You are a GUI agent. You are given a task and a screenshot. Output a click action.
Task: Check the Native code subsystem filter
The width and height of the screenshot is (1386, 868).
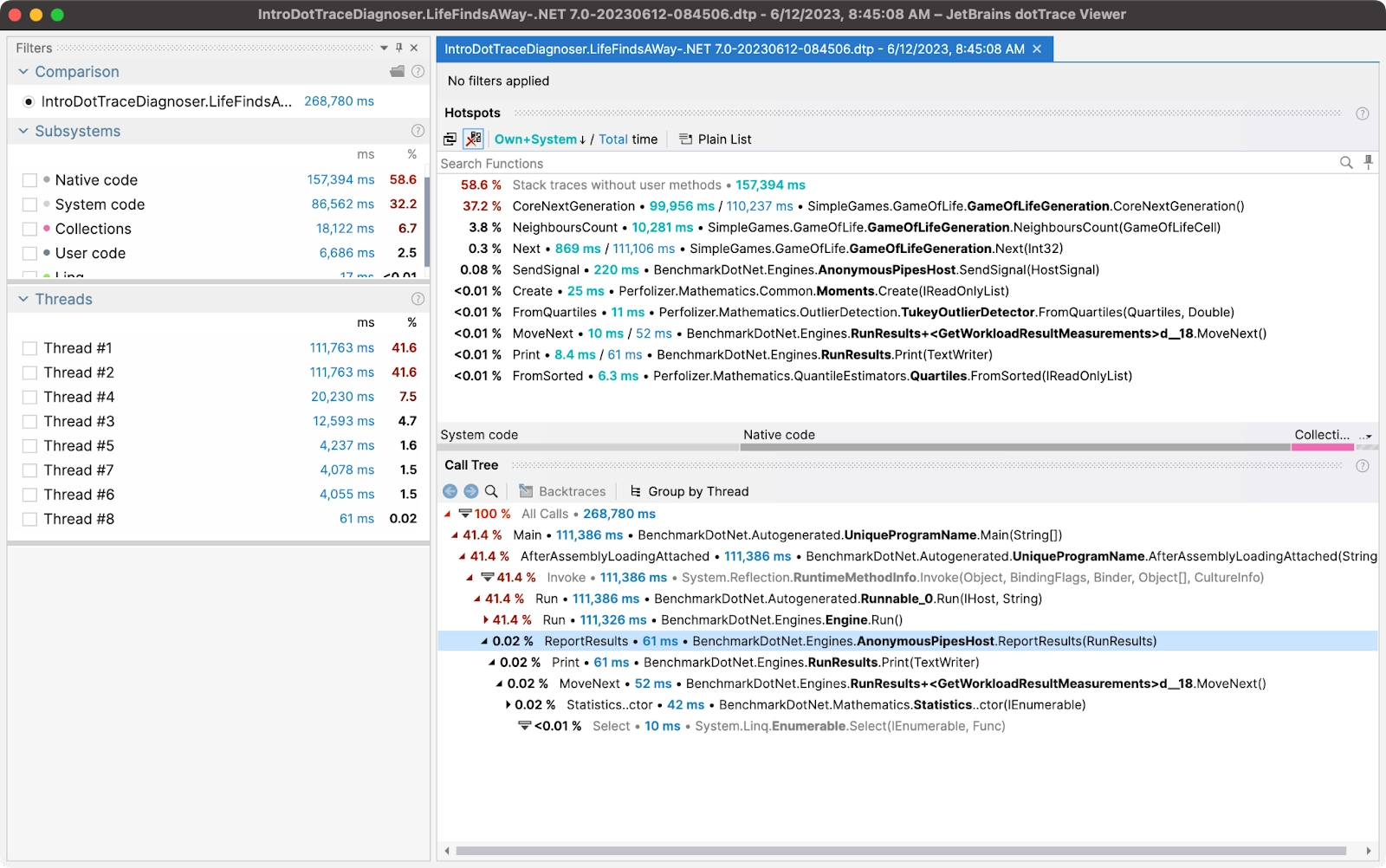[x=29, y=180]
